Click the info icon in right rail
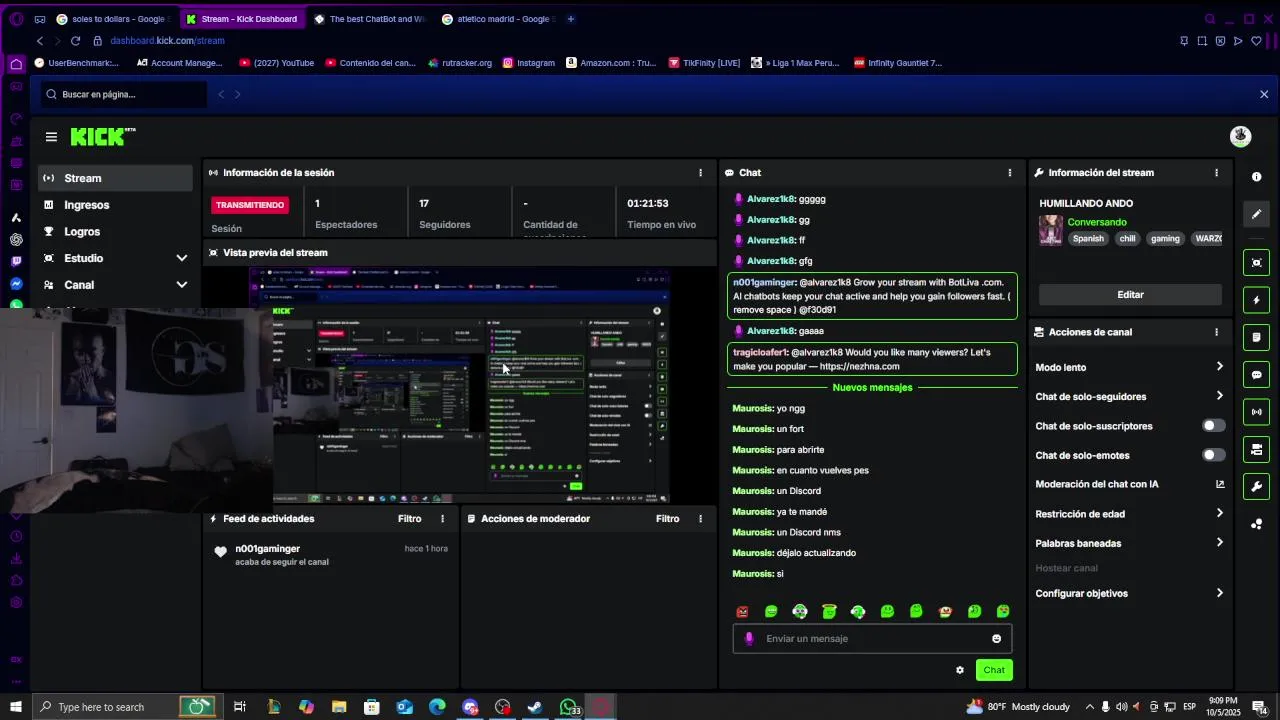This screenshot has height=720, width=1280. coord(1257,177)
